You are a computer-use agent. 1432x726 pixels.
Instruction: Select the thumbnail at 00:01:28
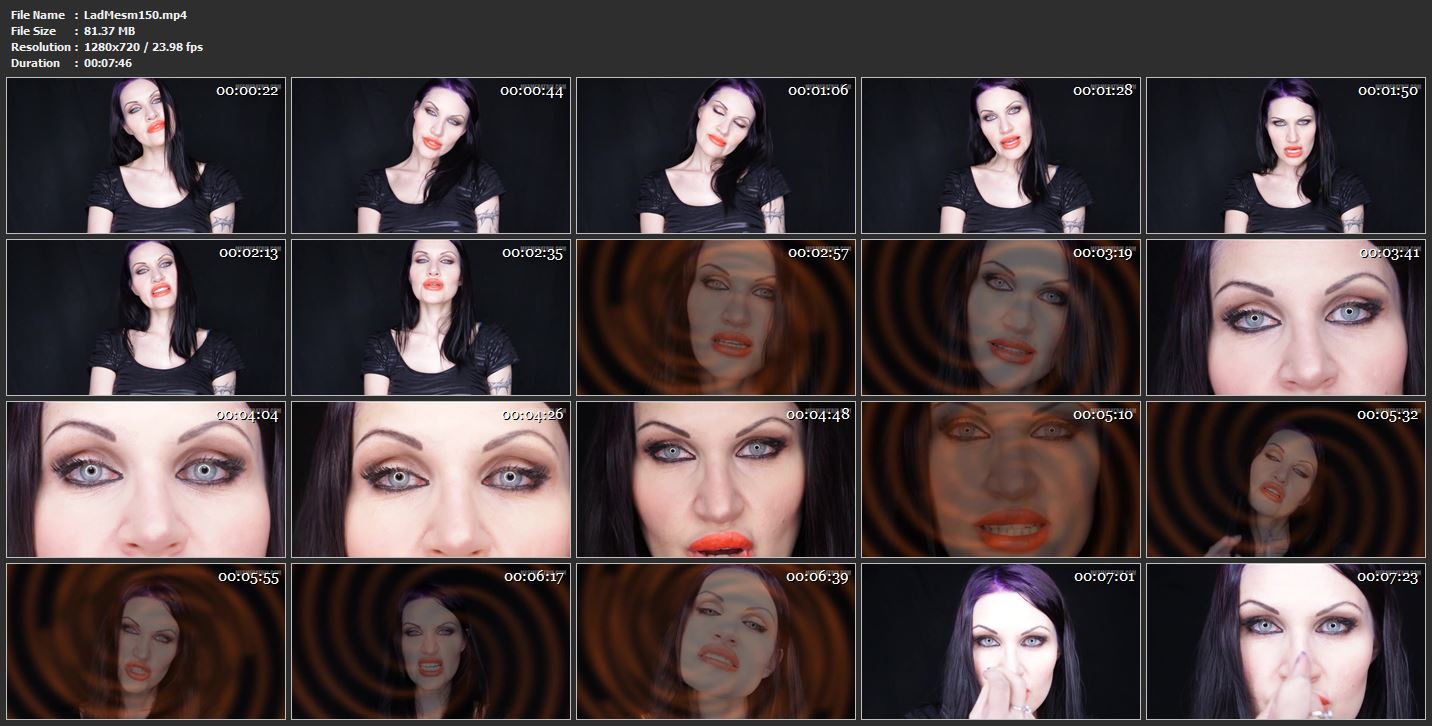click(1001, 156)
